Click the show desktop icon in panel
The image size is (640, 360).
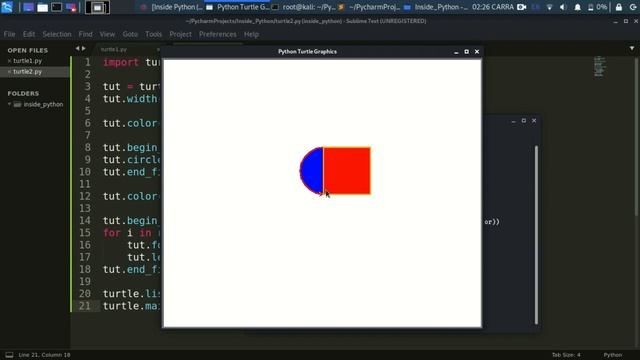28,7
